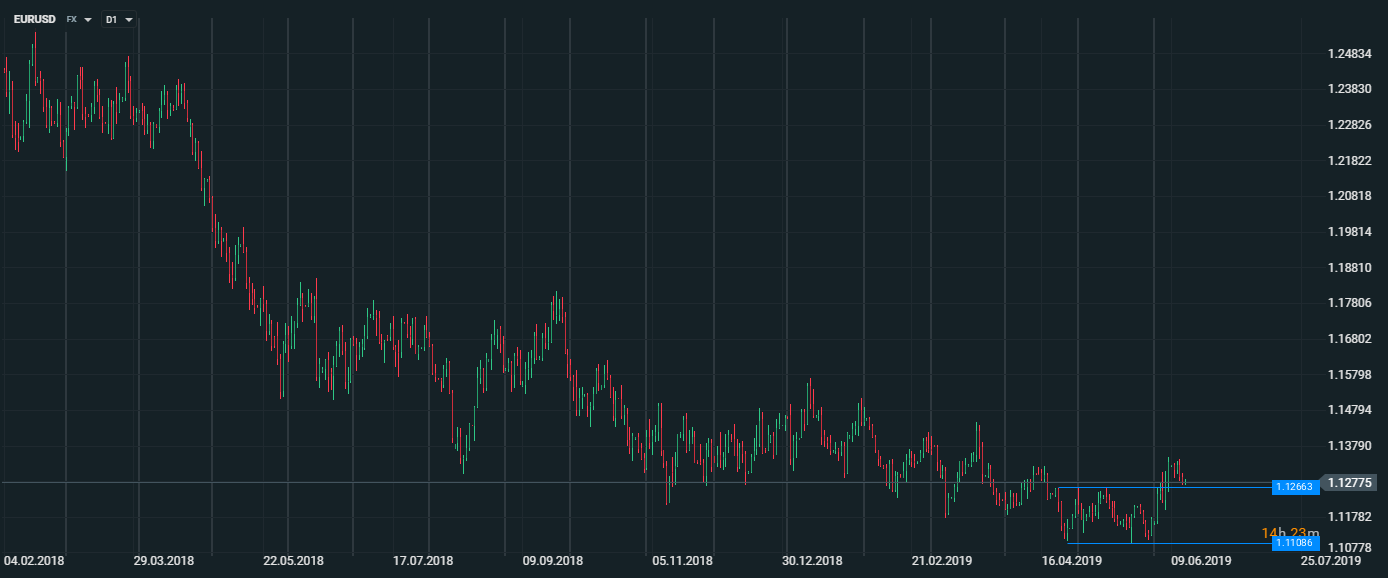The image size is (1388, 578).
Task: Click the orange candle countdown timer
Action: coord(1290,533)
